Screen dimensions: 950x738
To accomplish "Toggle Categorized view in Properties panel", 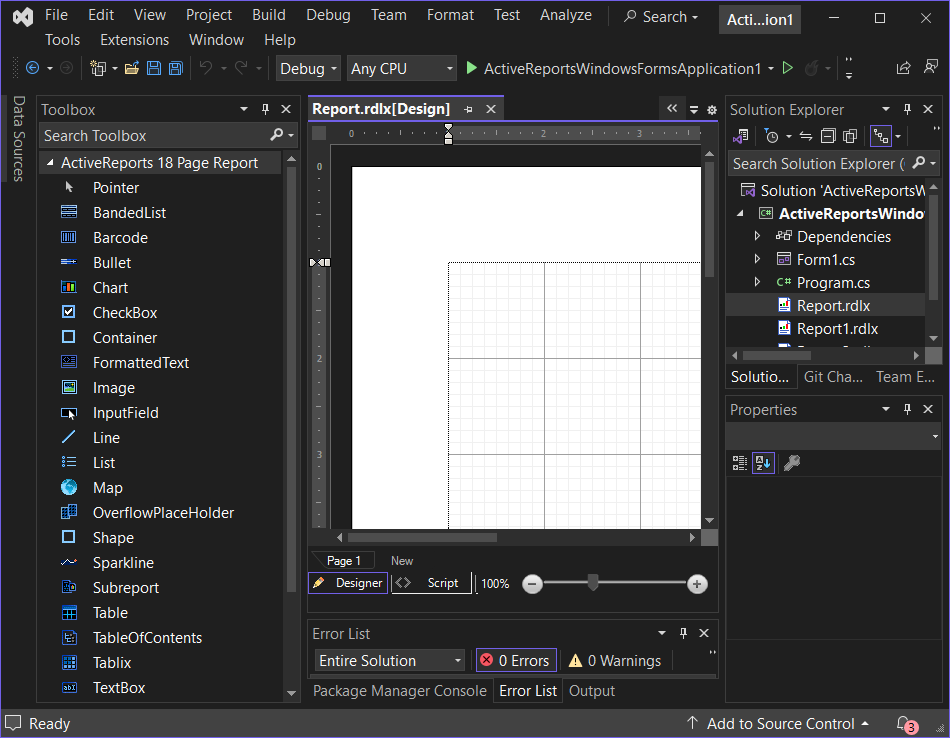I will point(740,463).
